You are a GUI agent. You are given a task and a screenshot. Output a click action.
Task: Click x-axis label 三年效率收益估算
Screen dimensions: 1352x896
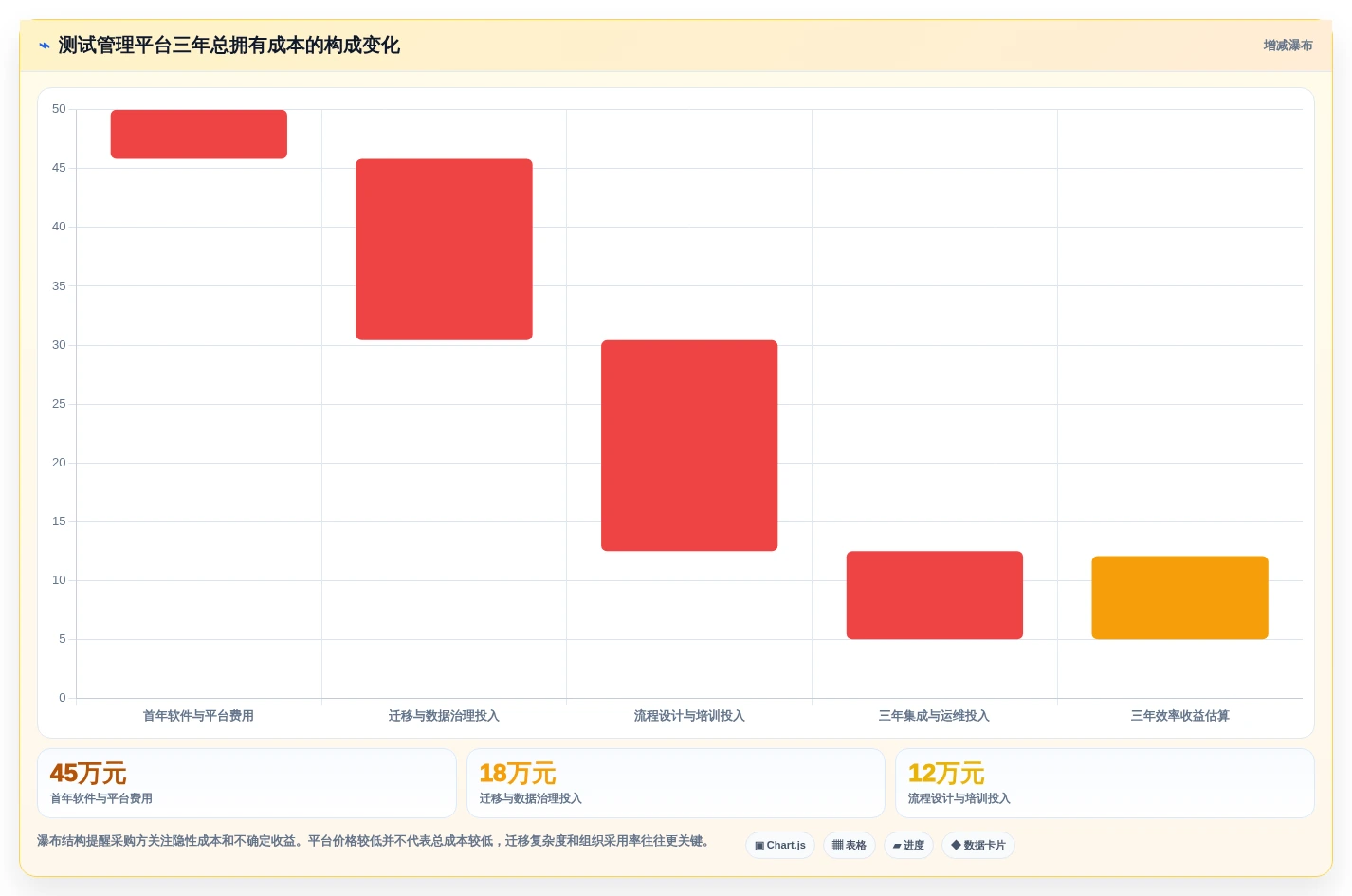(1179, 716)
